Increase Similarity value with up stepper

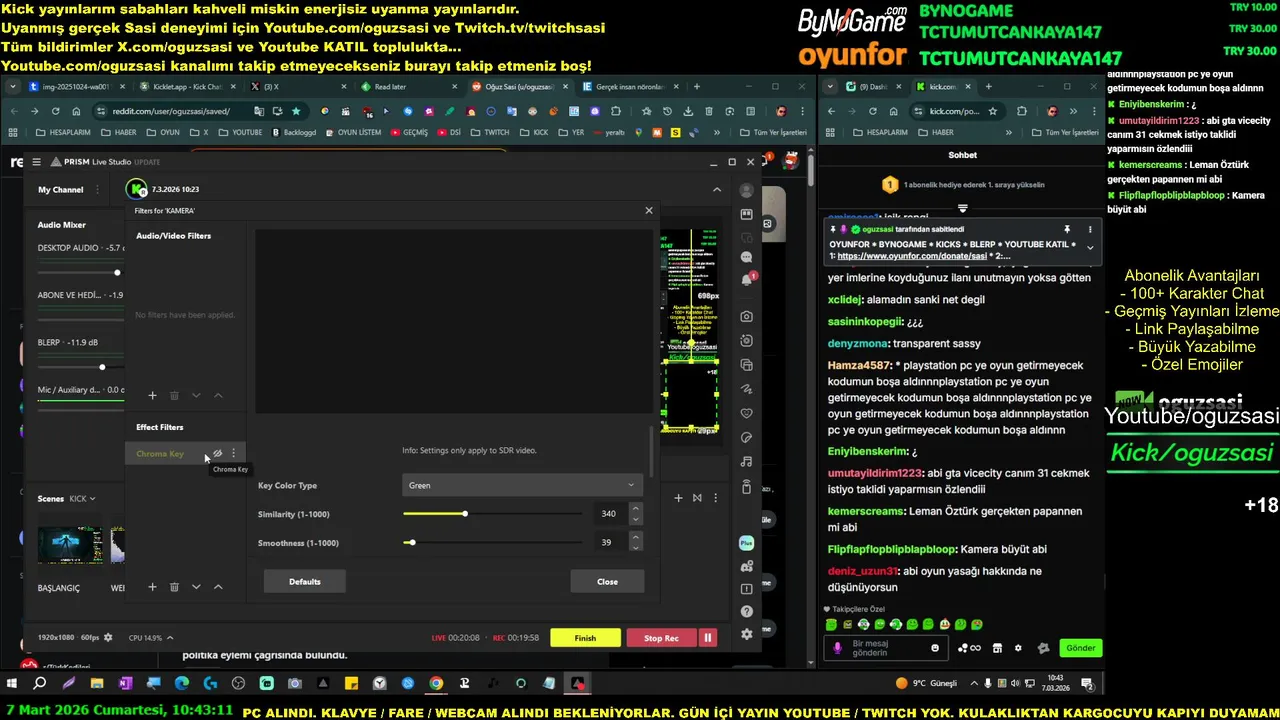[636, 509]
